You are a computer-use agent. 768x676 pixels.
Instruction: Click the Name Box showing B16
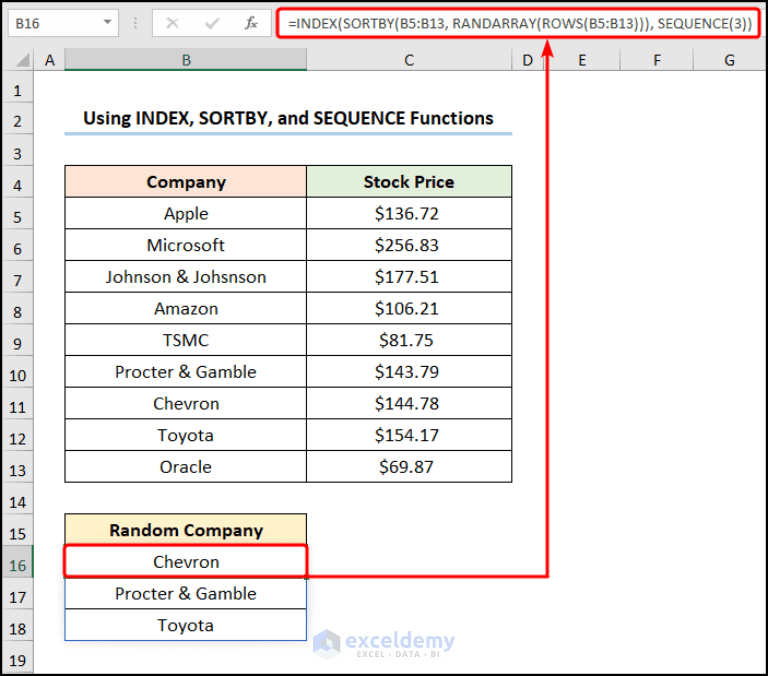coord(63,23)
